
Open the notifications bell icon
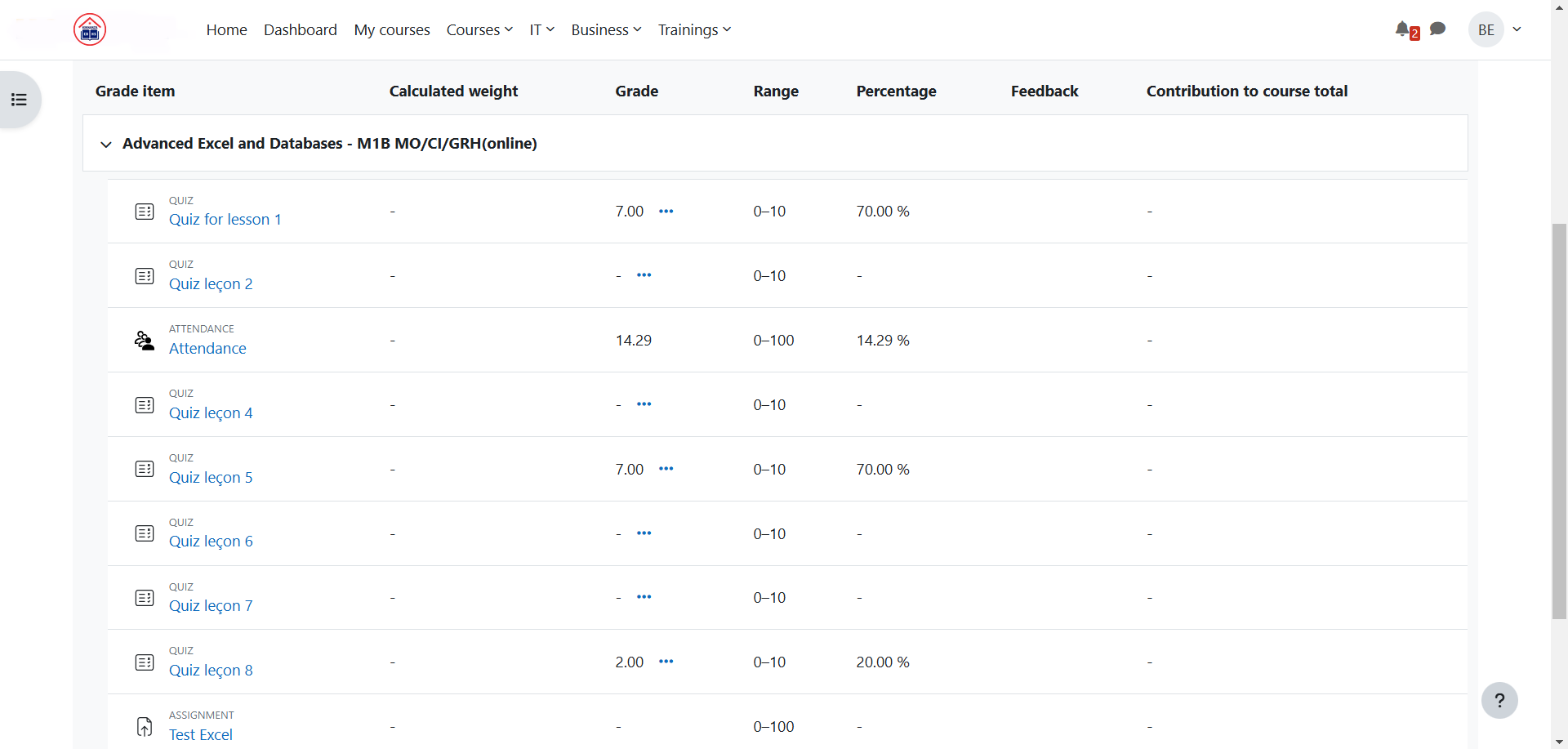(1403, 29)
